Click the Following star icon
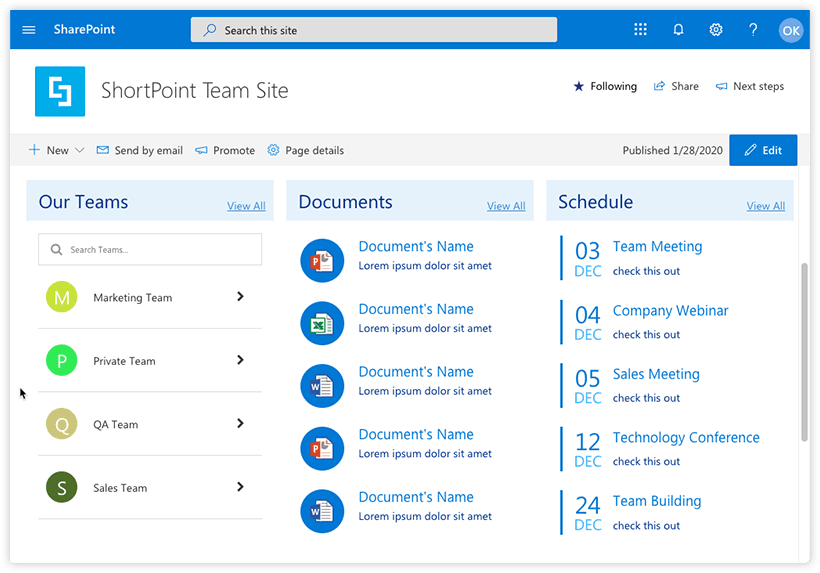820x573 pixels. [x=578, y=86]
